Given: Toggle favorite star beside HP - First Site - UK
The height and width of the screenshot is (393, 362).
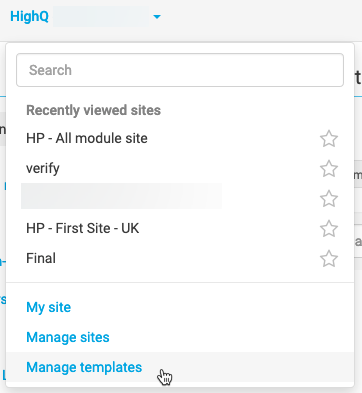Looking at the screenshot, I should (x=329, y=228).
